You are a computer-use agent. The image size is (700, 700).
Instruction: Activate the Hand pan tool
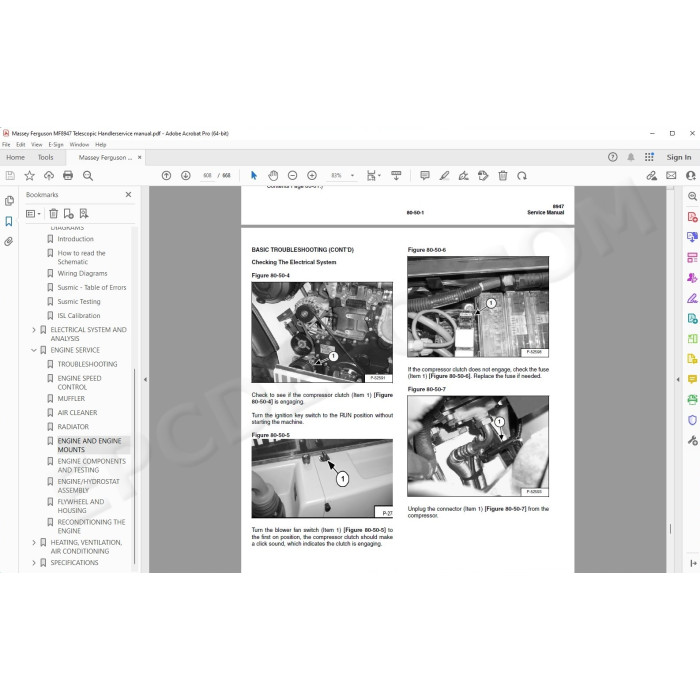click(x=273, y=175)
